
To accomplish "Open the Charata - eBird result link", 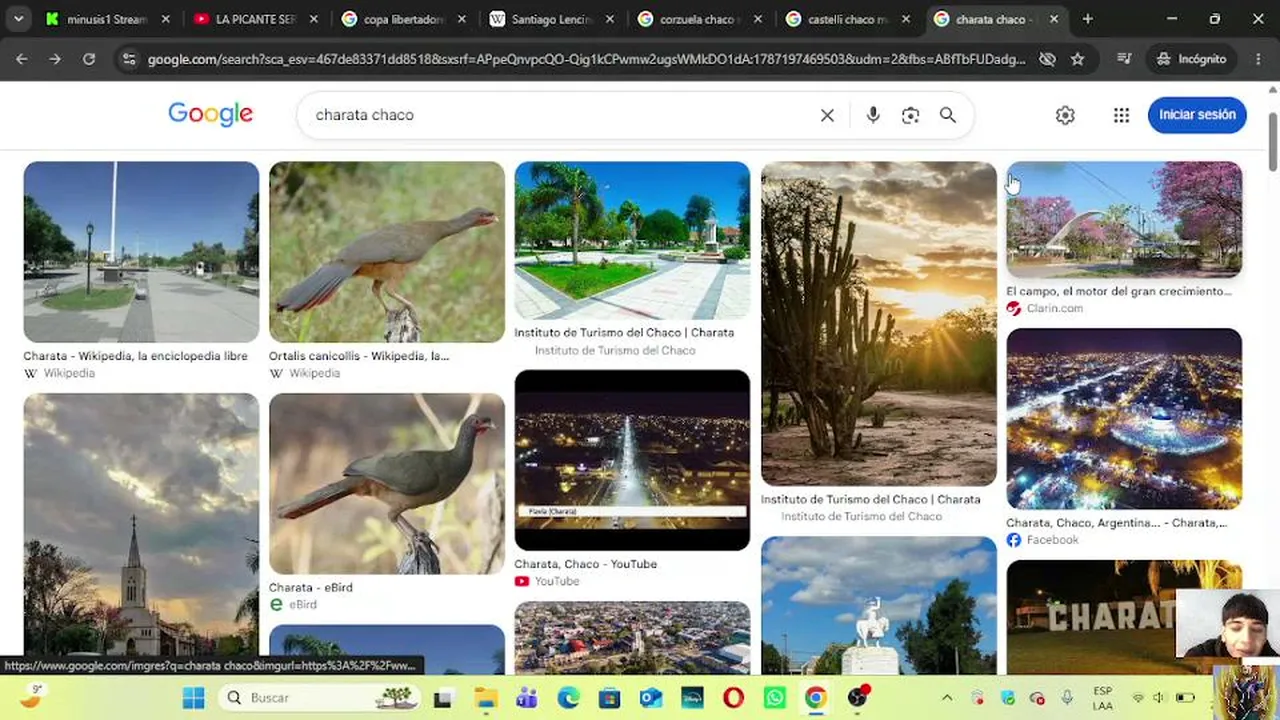I will (311, 588).
